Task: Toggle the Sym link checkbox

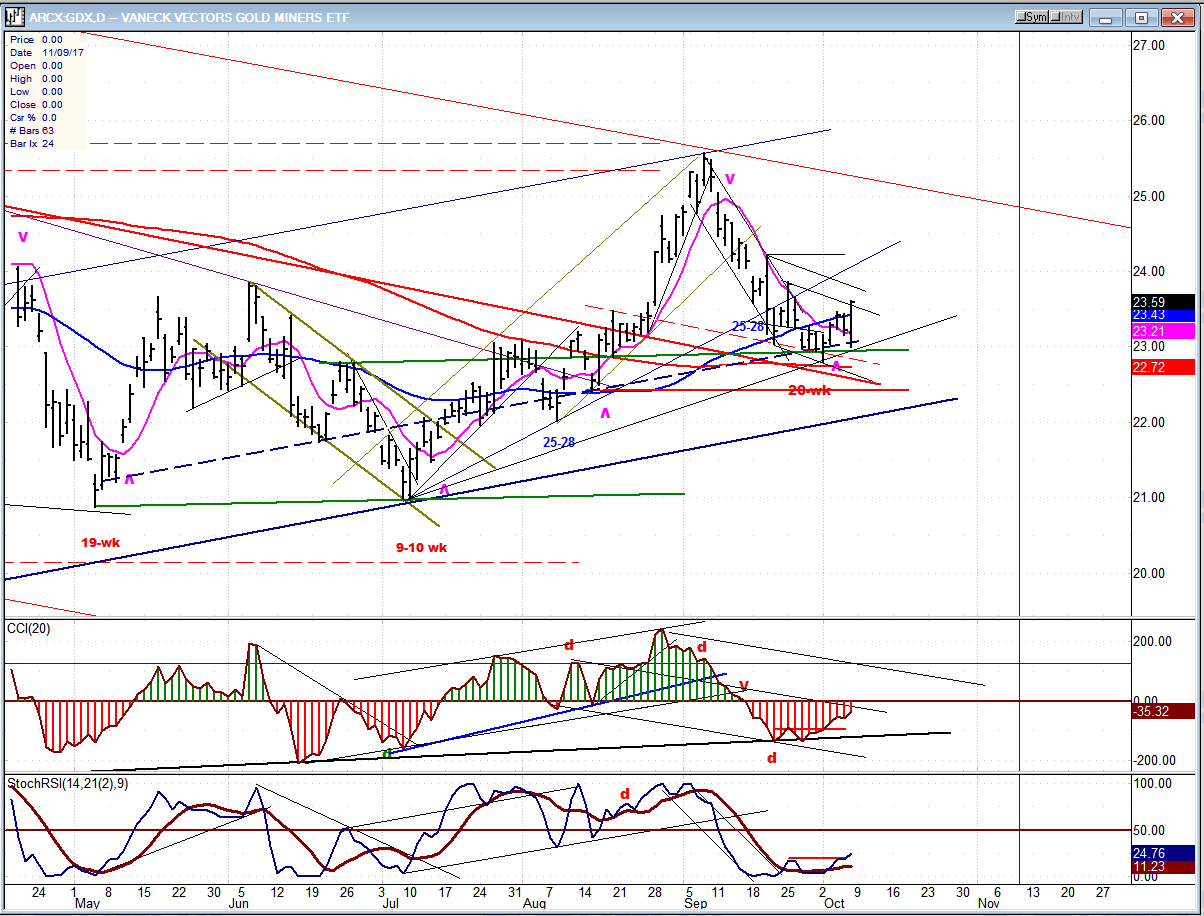Action: (x=1031, y=17)
